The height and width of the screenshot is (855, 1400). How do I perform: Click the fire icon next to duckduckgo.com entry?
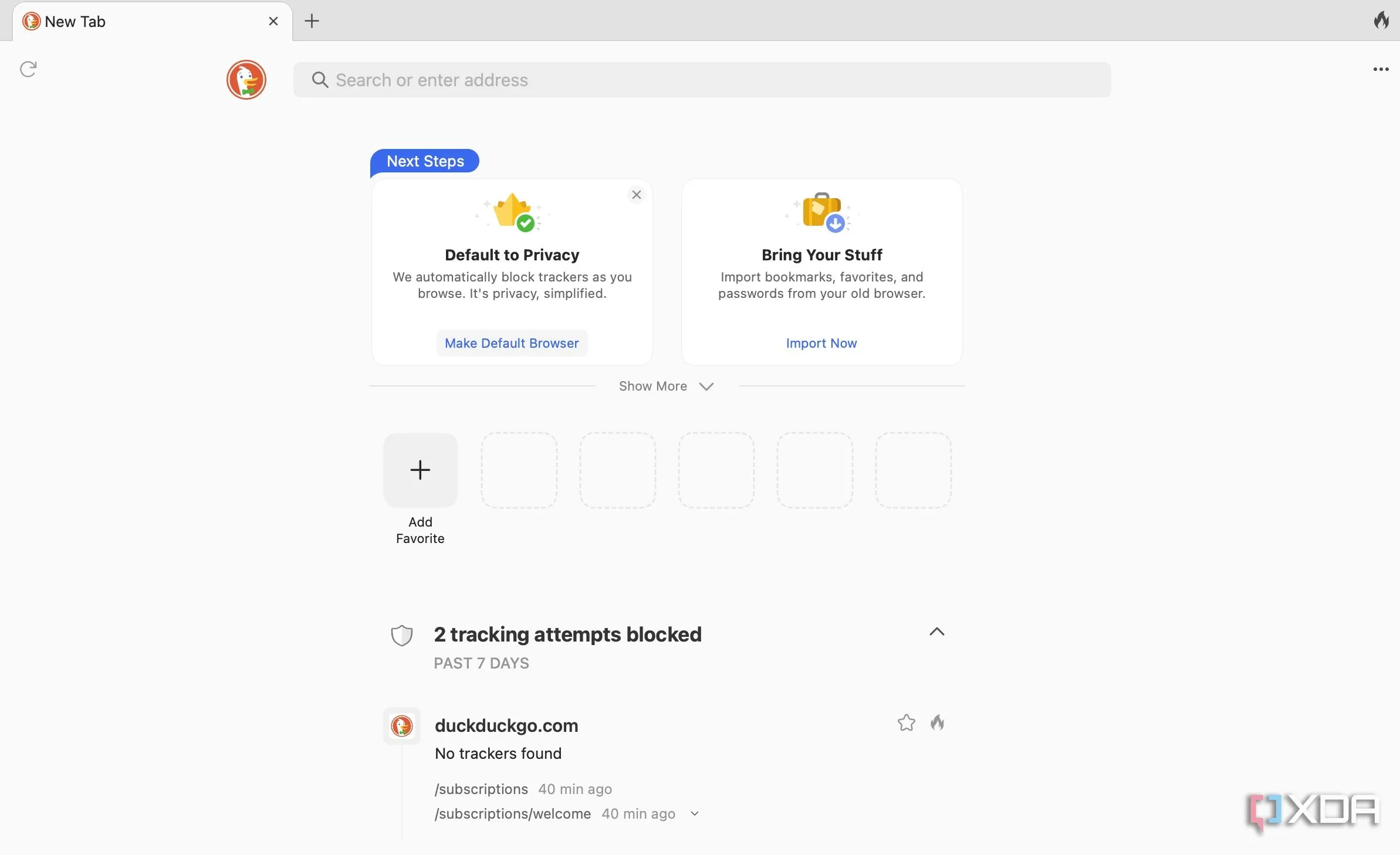937,723
